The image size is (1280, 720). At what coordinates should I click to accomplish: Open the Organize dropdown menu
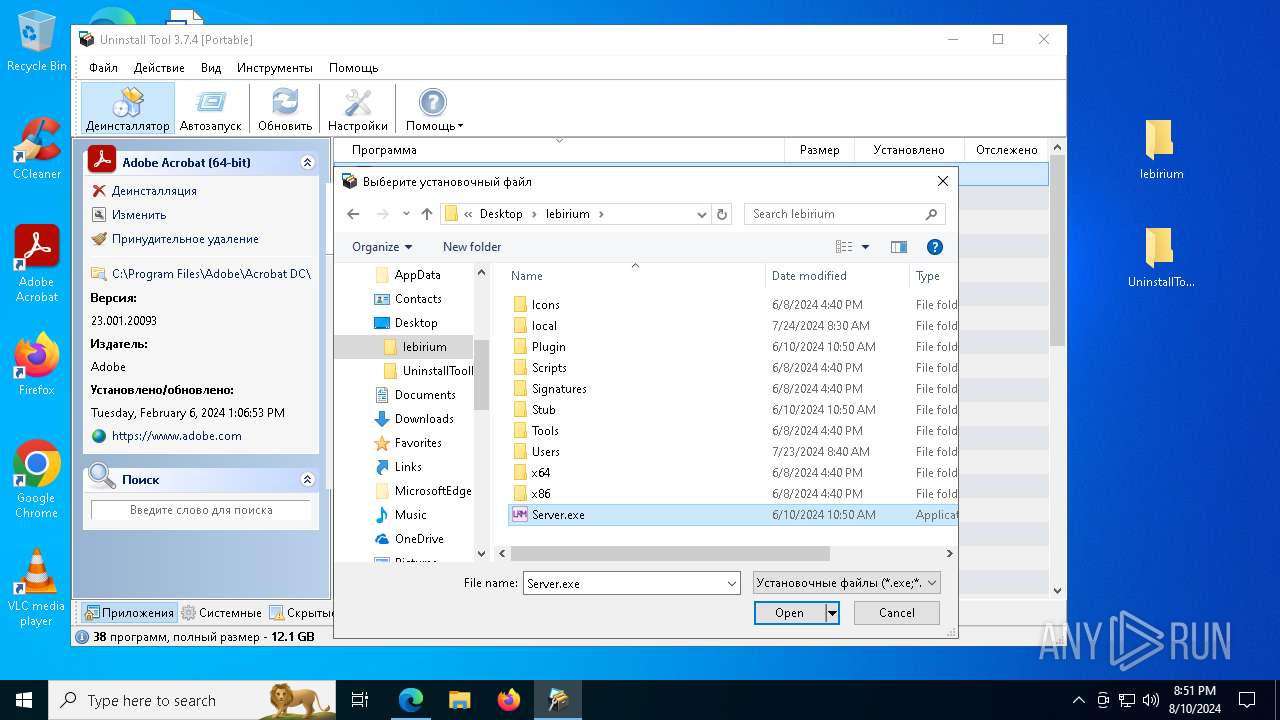click(382, 247)
